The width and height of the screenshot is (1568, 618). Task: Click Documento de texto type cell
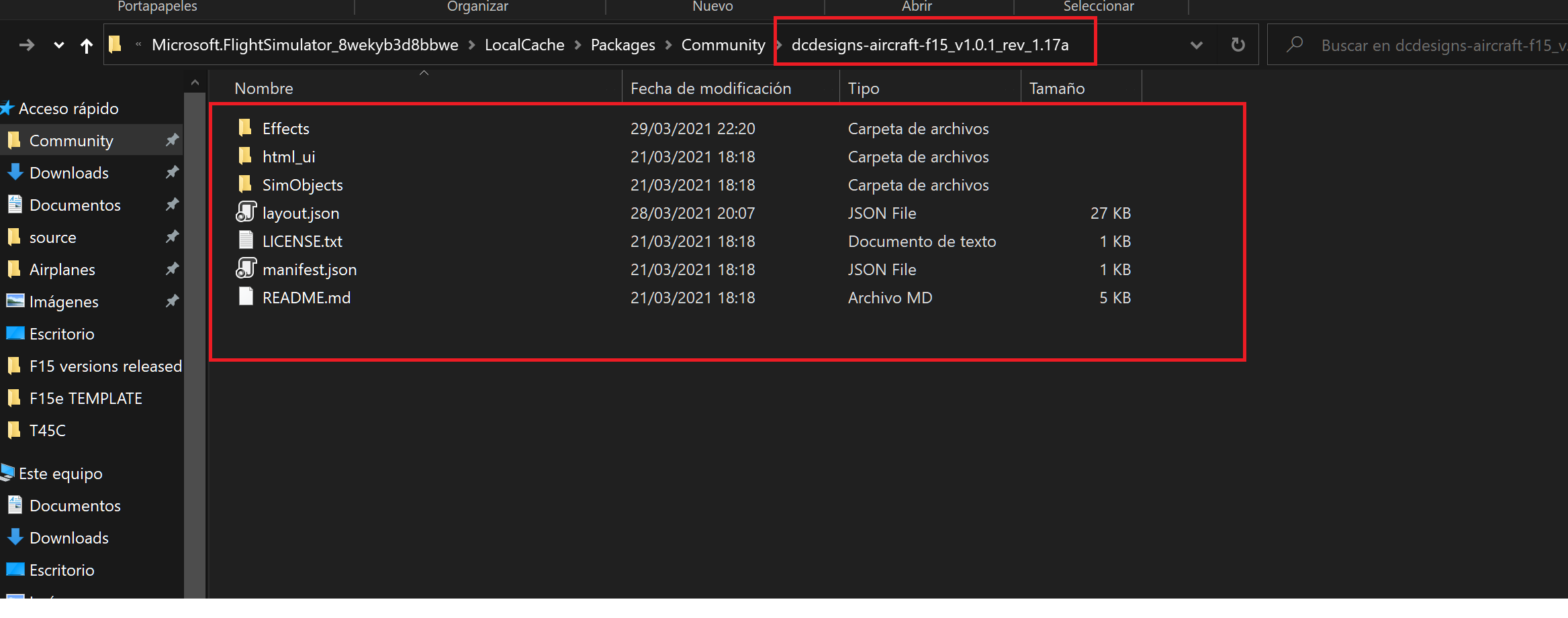pyautogui.click(x=922, y=241)
